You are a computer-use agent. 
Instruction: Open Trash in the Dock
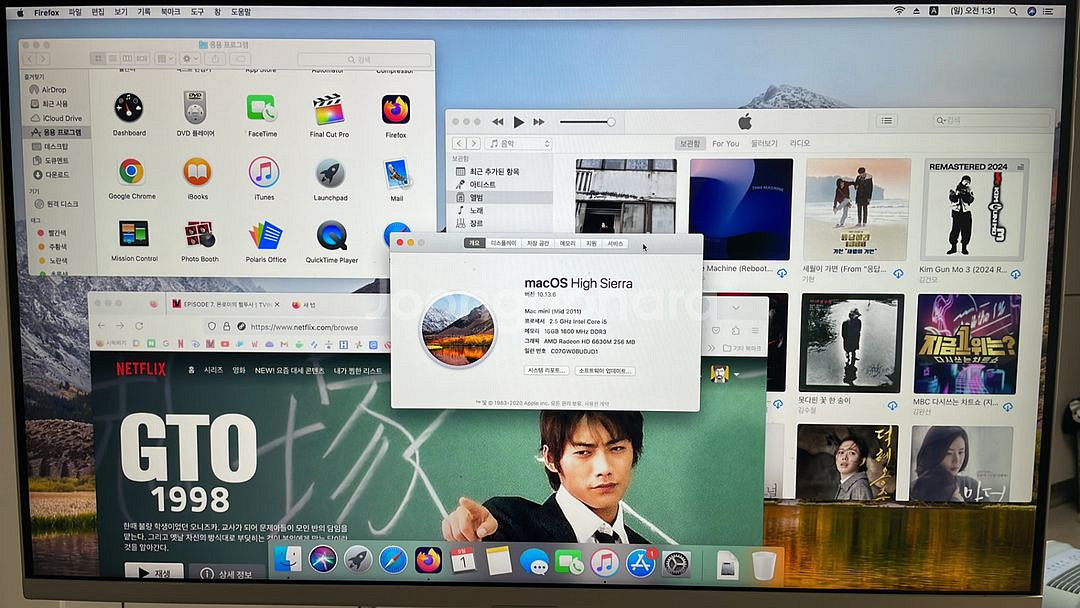tap(763, 565)
